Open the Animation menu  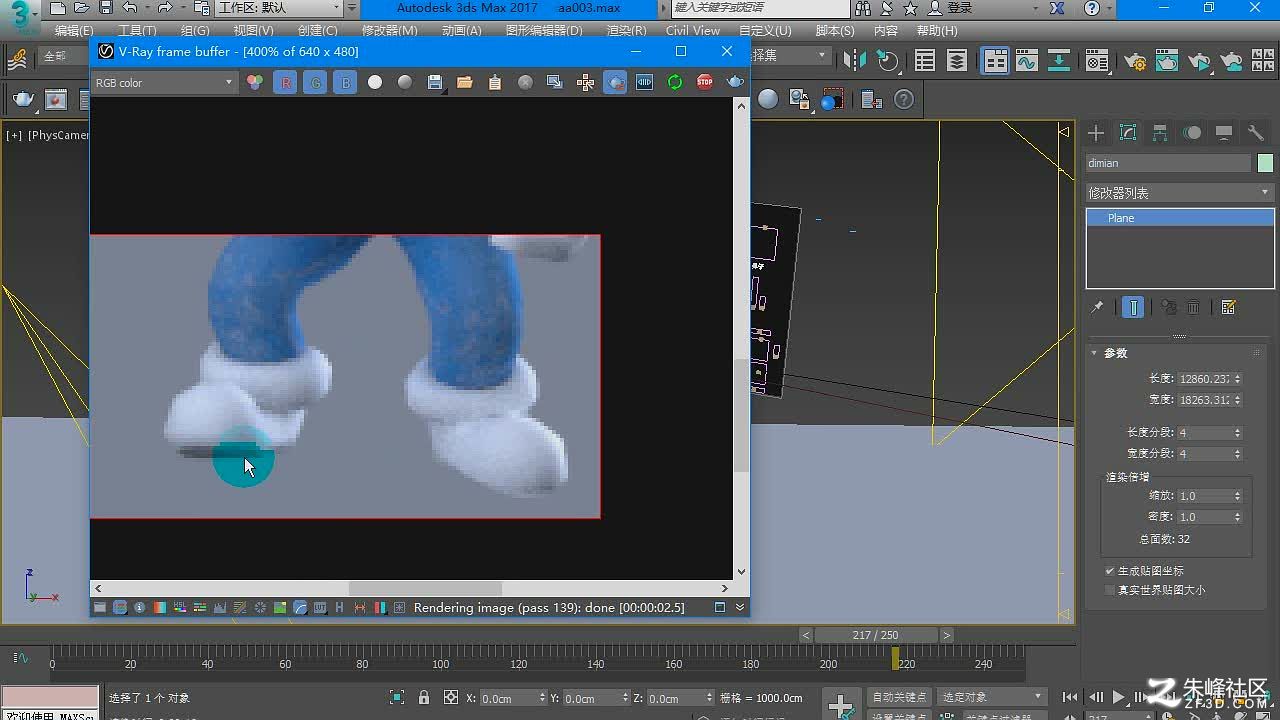[461, 31]
